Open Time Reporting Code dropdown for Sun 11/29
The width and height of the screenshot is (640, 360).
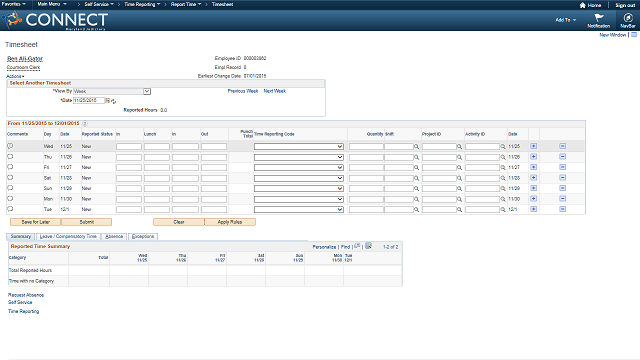[299, 188]
